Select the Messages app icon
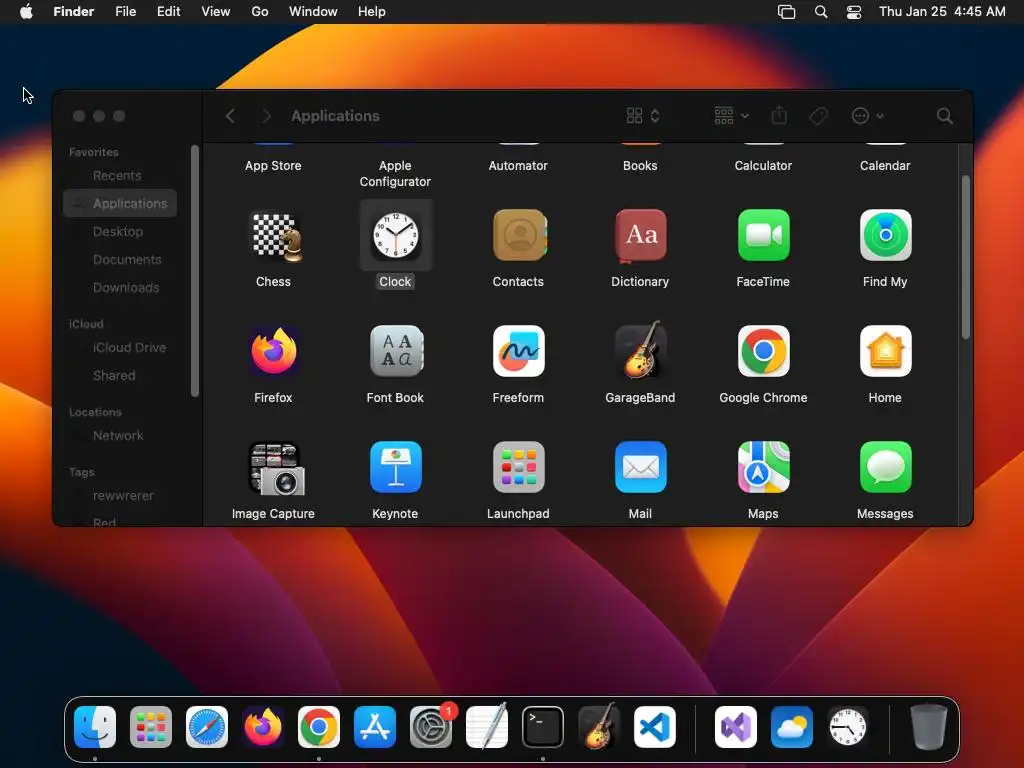This screenshot has width=1024, height=768. [886, 468]
